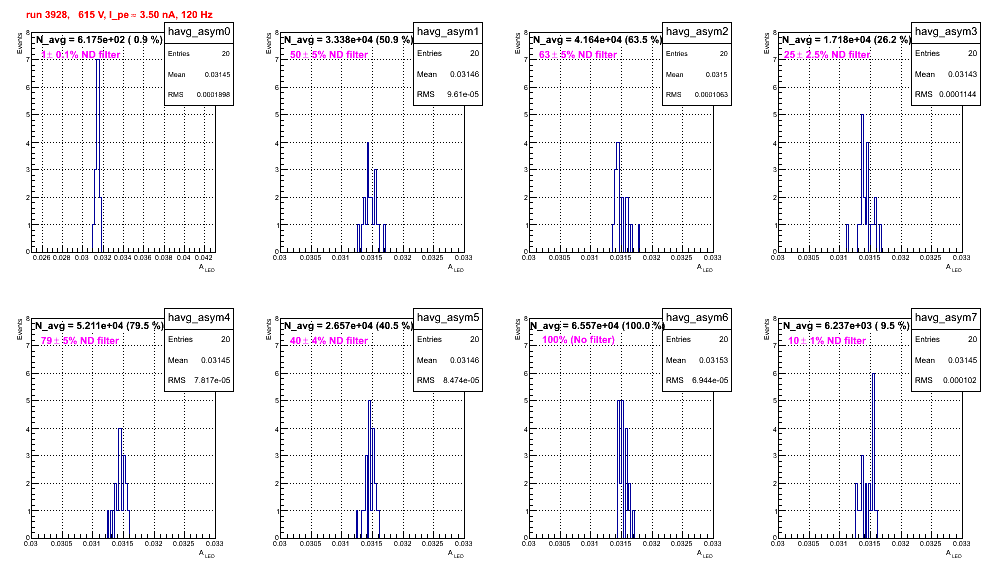The width and height of the screenshot is (996, 572).
Task: Click the A_LED x-axis label under havg_asym7
Action: point(954,554)
